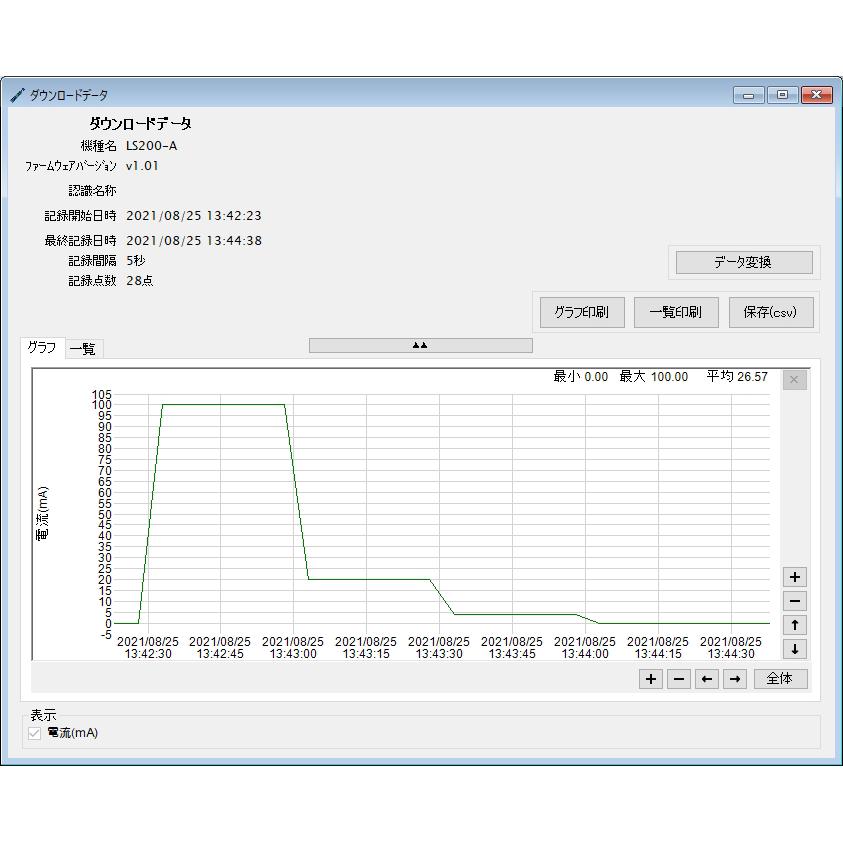Select the グラフ tab
The height and width of the screenshot is (843, 843).
42,348
